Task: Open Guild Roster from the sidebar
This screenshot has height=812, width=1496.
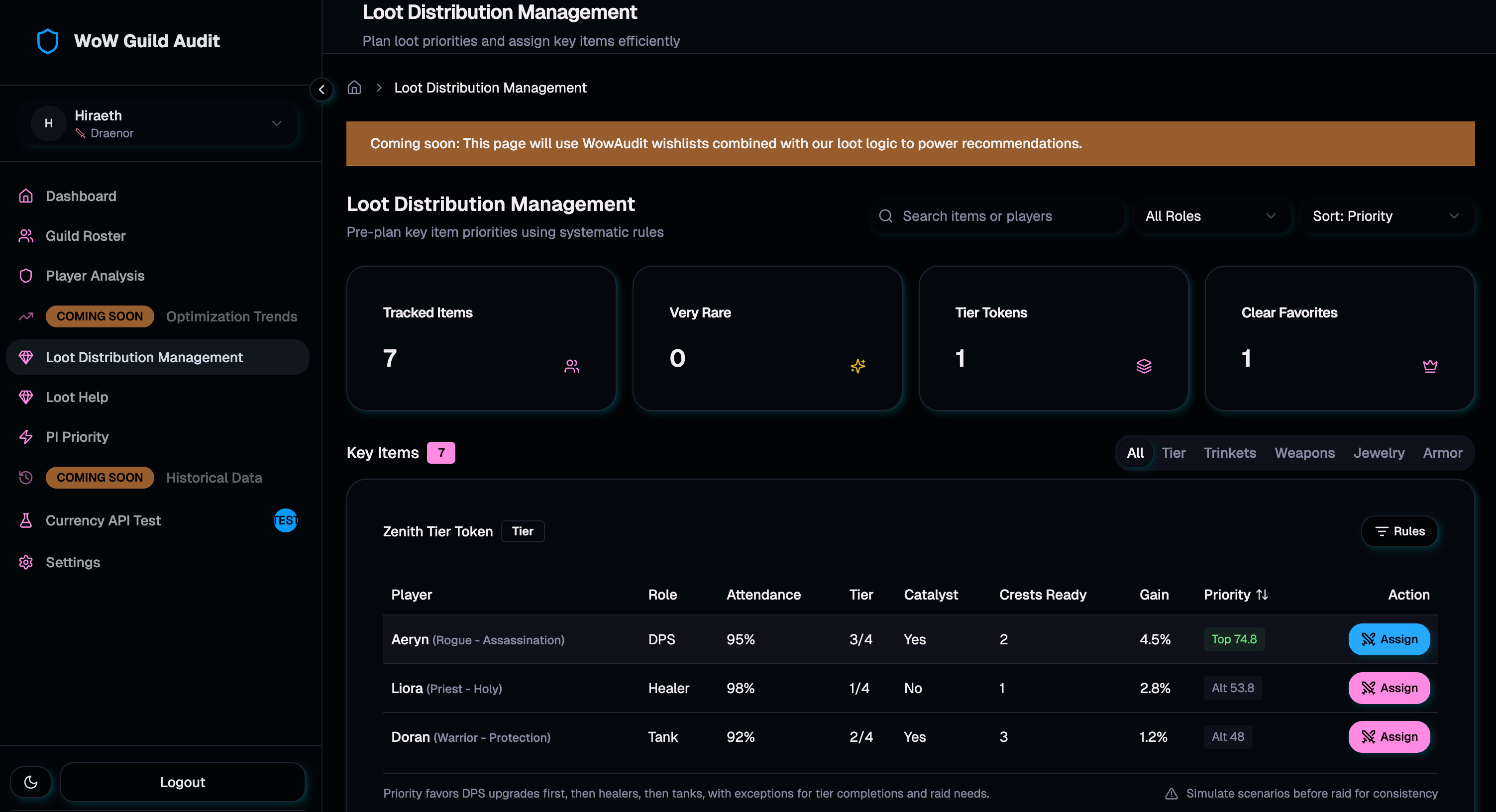Action: coord(86,236)
